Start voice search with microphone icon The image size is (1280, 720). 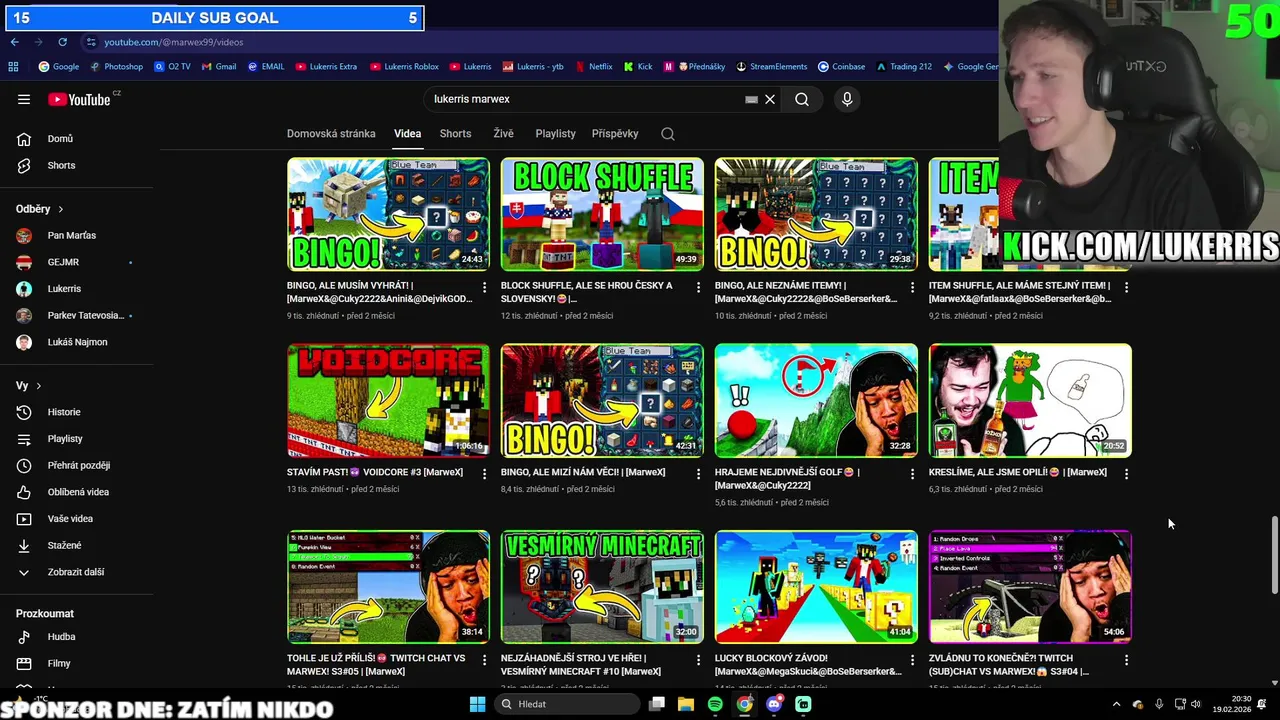pyautogui.click(x=847, y=99)
